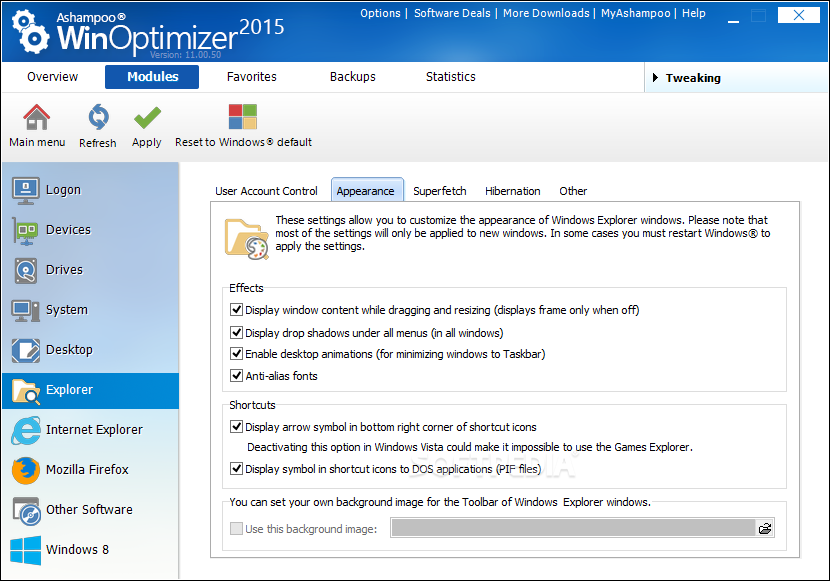830x581 pixels.
Task: Switch to the Other tab
Action: pyautogui.click(x=573, y=191)
